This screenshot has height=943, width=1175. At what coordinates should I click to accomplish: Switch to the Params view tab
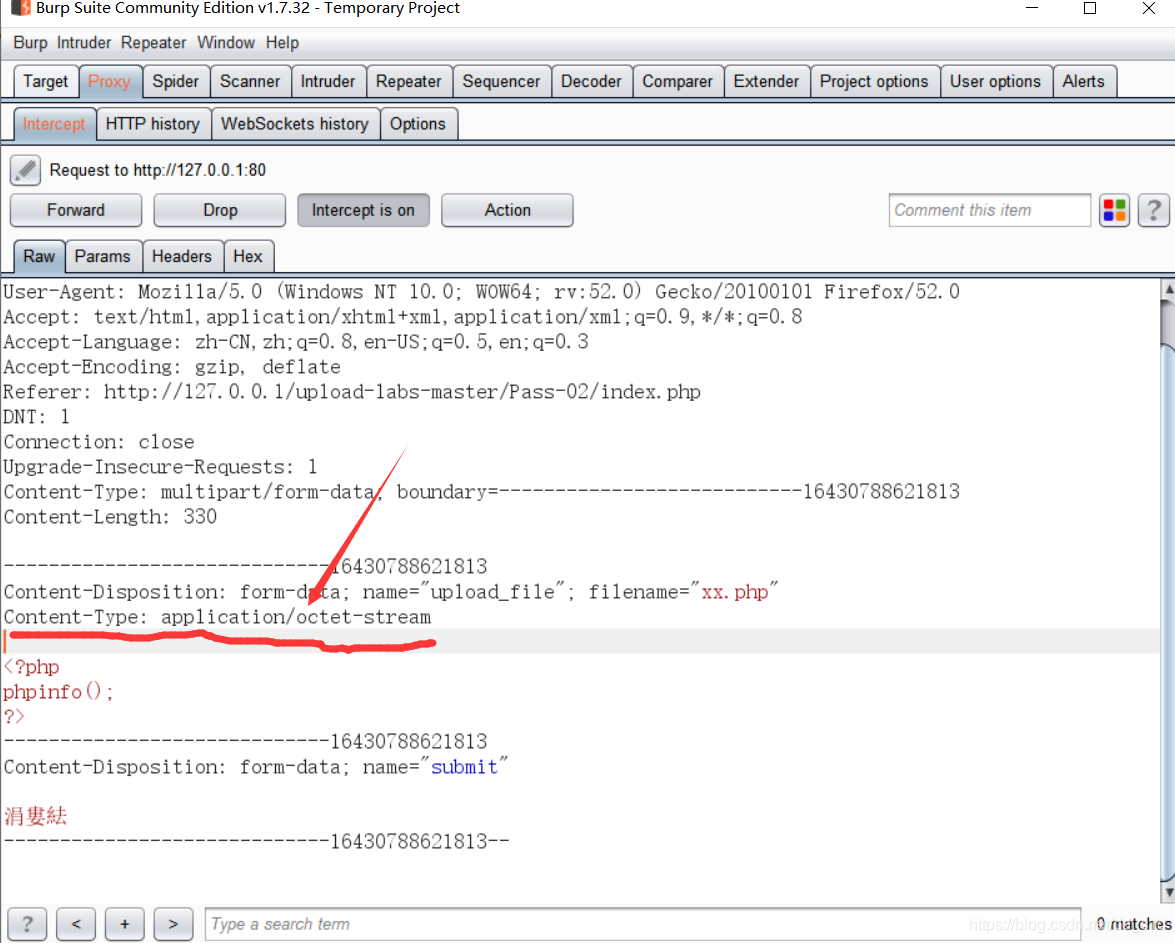click(x=103, y=256)
